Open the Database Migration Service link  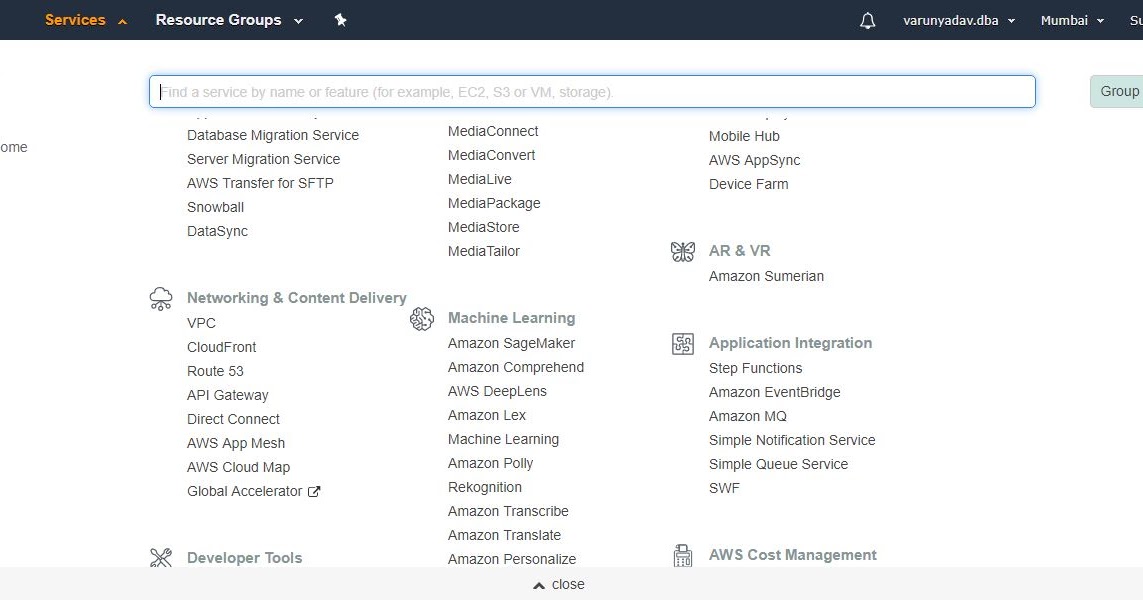[273, 135]
